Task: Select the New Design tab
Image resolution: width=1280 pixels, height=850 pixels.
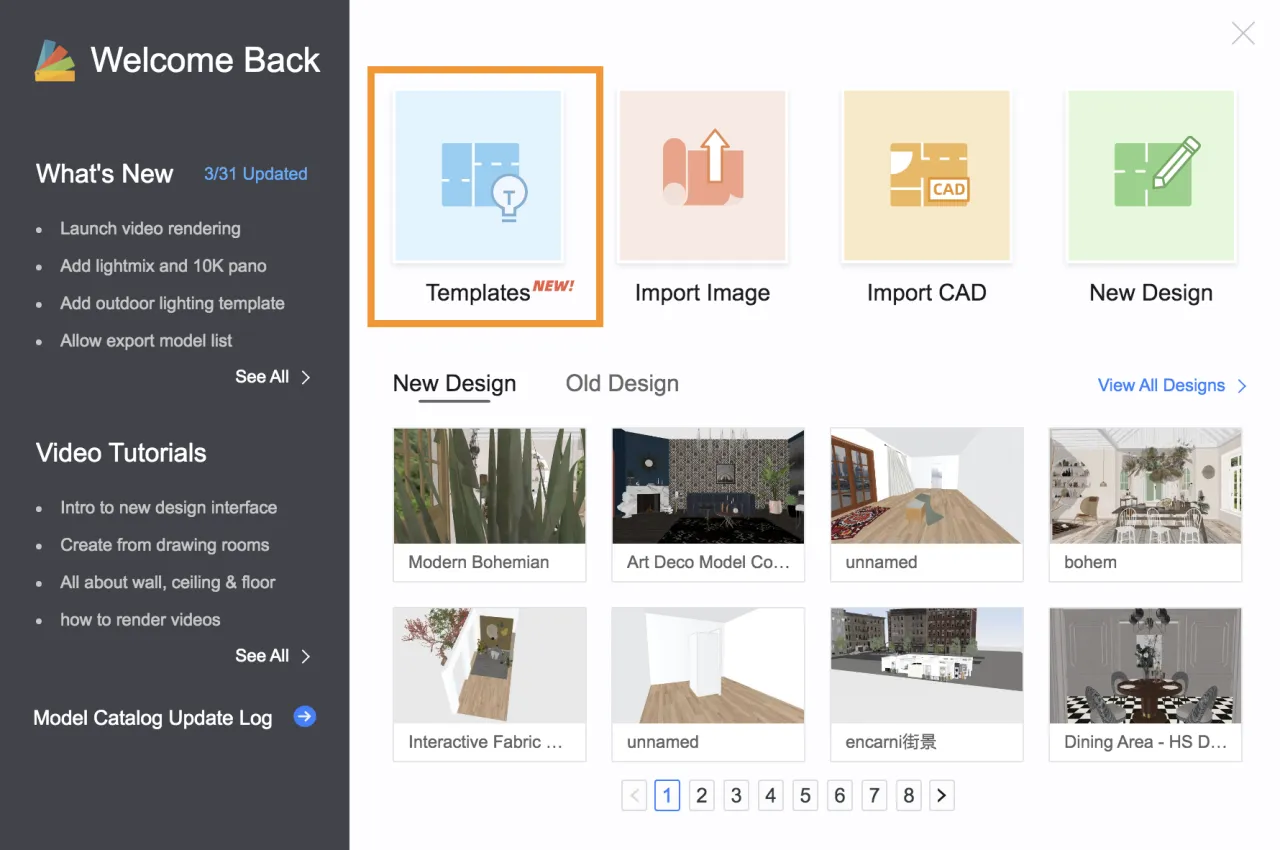Action: click(454, 384)
